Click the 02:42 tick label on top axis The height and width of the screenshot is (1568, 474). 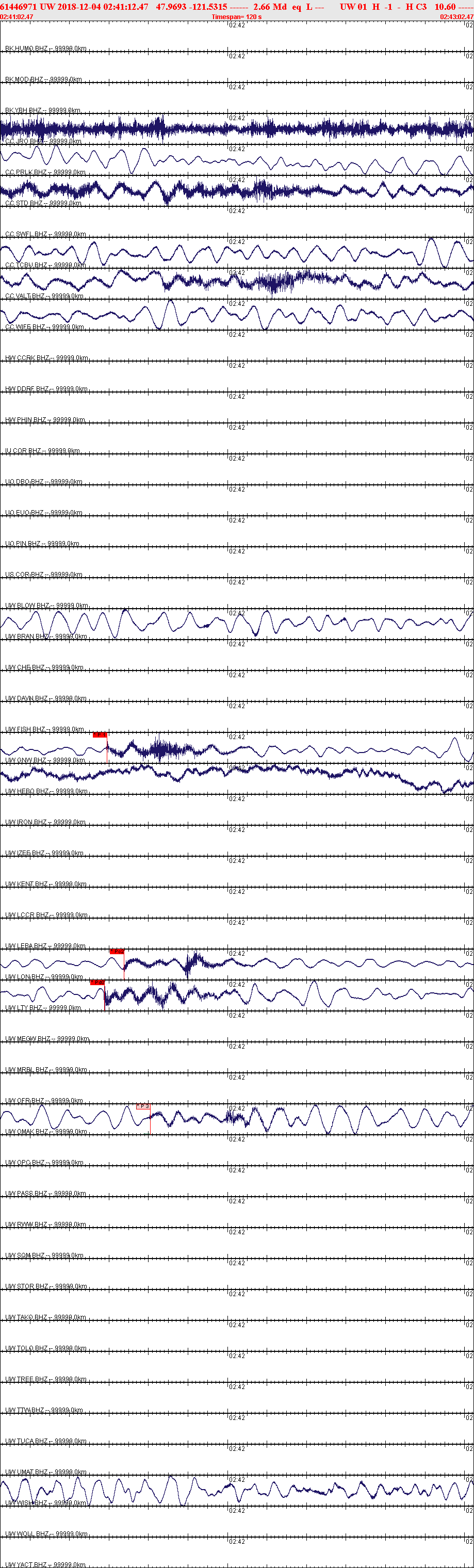click(x=237, y=26)
